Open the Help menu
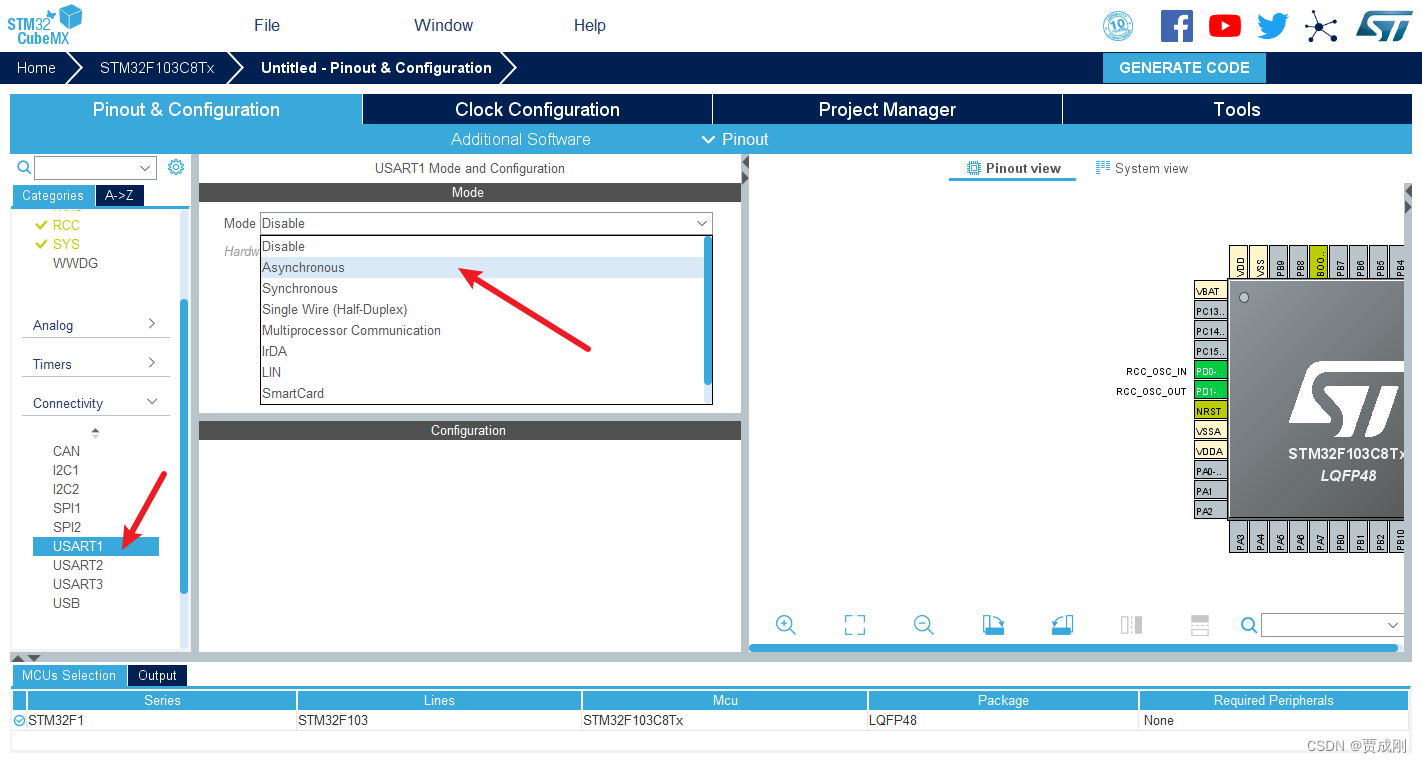 click(590, 25)
